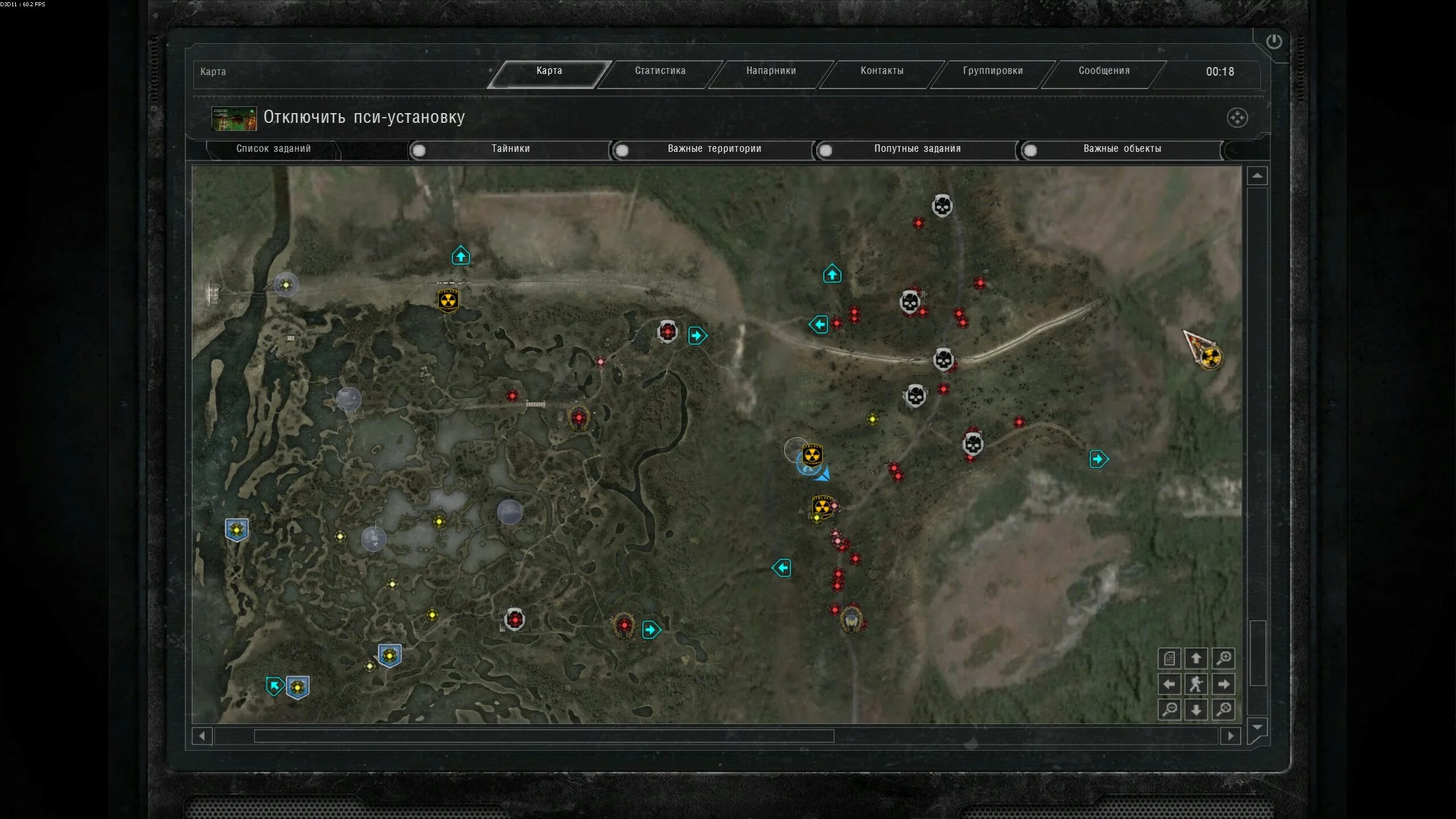The width and height of the screenshot is (1456, 819).
Task: Pan map down with arrow button
Action: 1196,710
